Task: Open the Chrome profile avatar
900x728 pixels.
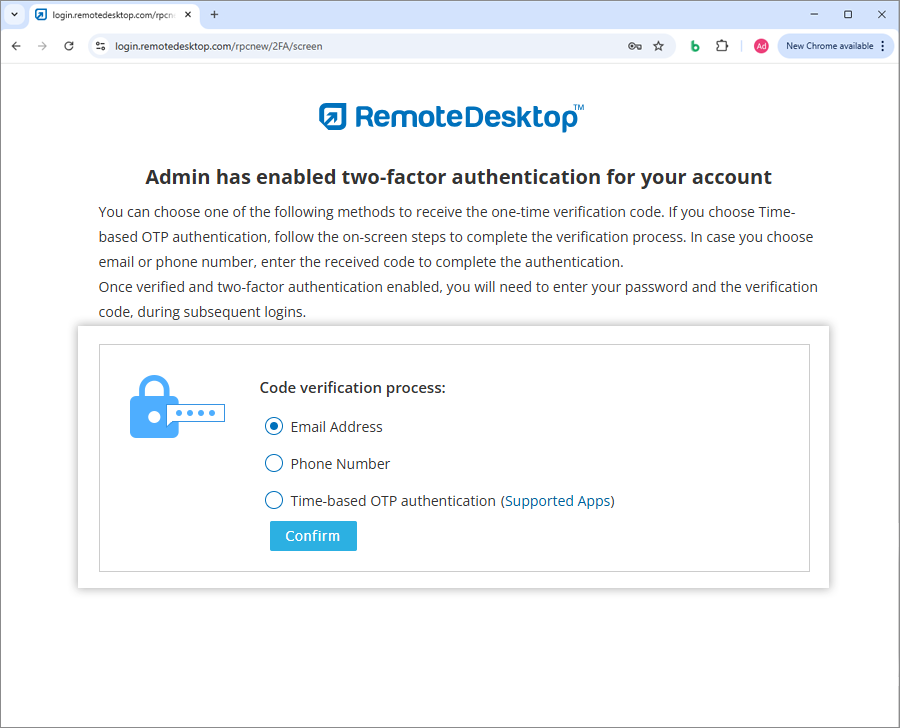Action: [761, 46]
